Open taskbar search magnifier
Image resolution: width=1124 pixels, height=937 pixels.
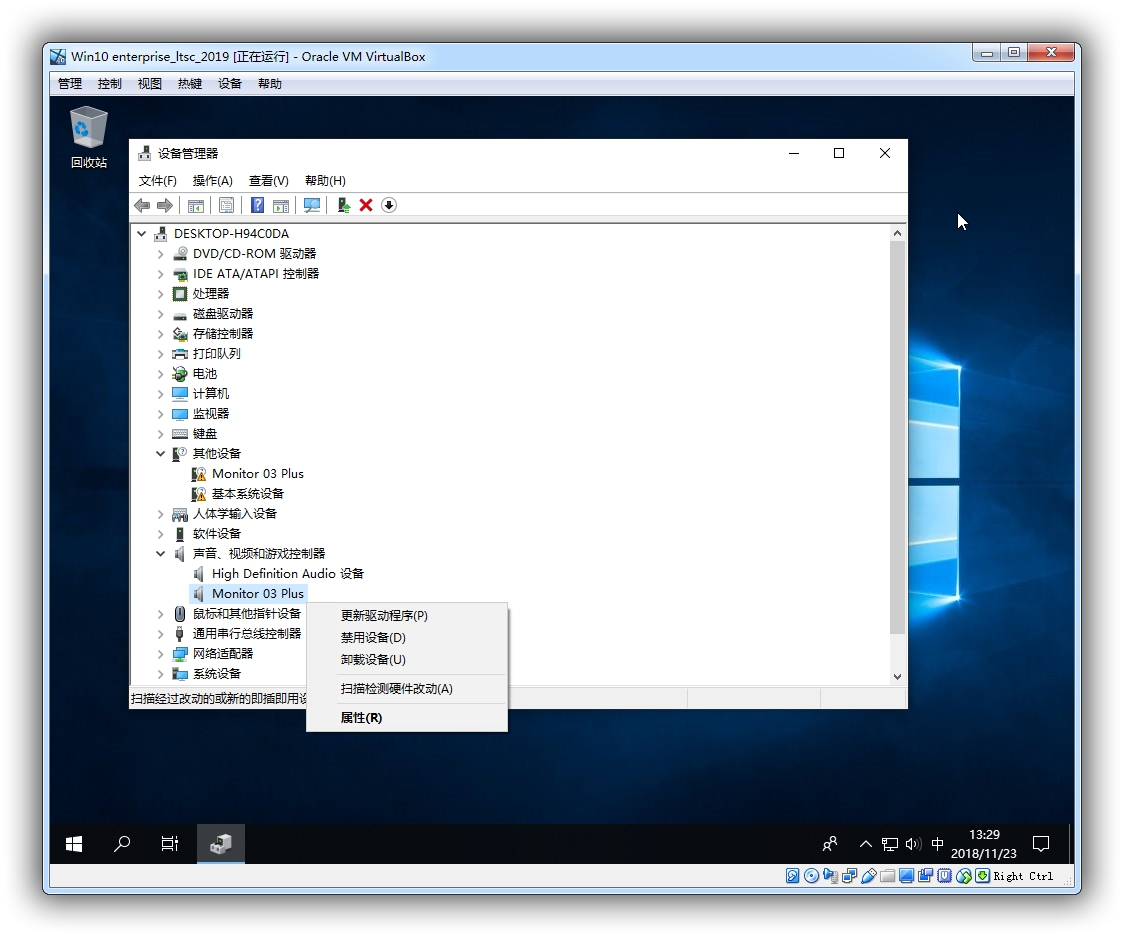point(122,844)
